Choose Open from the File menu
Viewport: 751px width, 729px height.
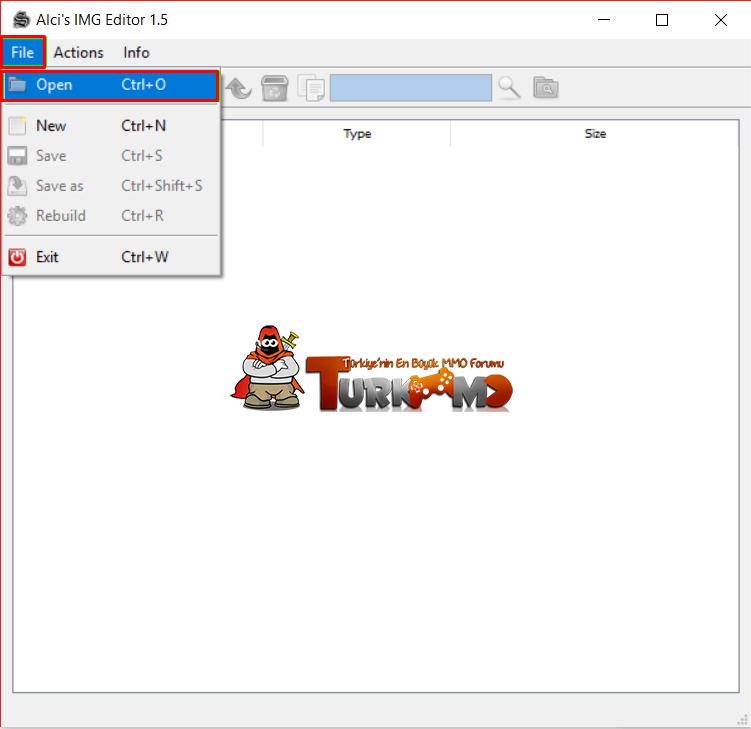pyautogui.click(x=111, y=85)
